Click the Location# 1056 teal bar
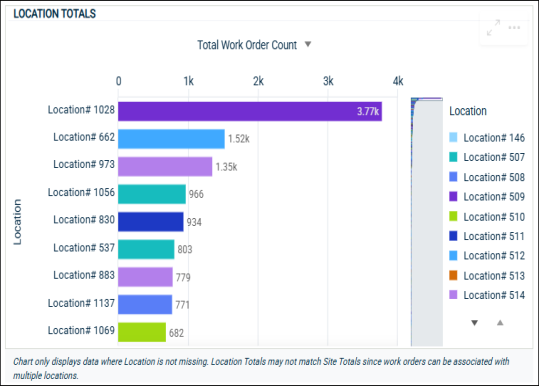This screenshot has width=539, height=386. (x=152, y=194)
